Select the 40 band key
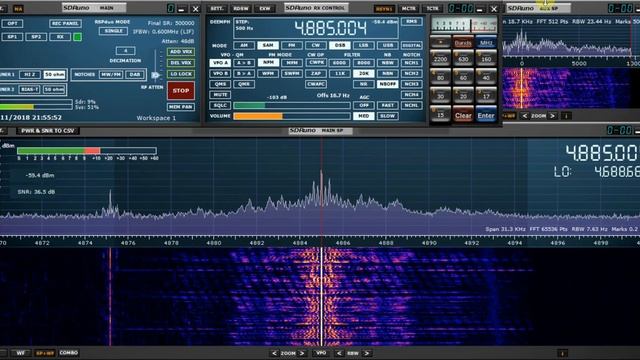 [486, 77]
